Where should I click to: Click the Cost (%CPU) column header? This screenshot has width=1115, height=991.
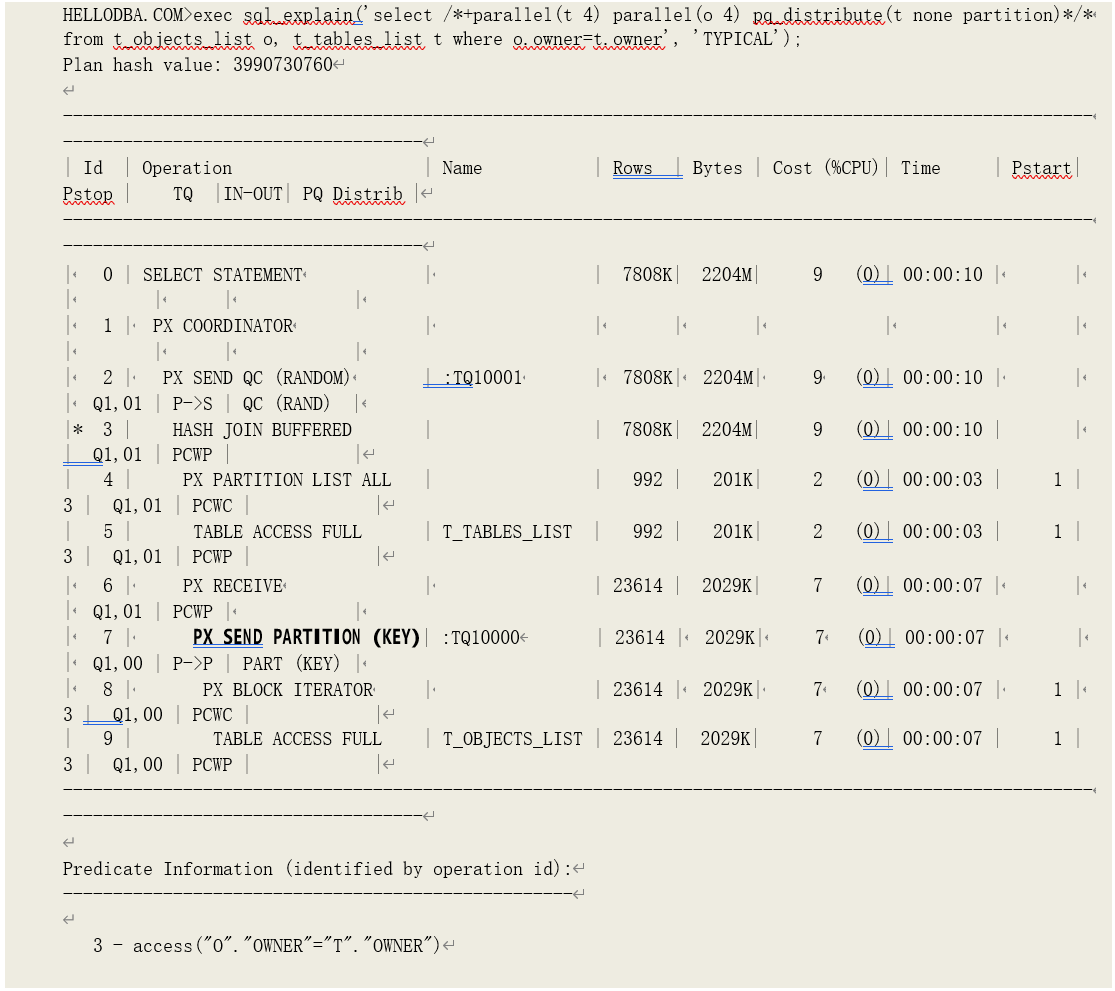coord(825,168)
